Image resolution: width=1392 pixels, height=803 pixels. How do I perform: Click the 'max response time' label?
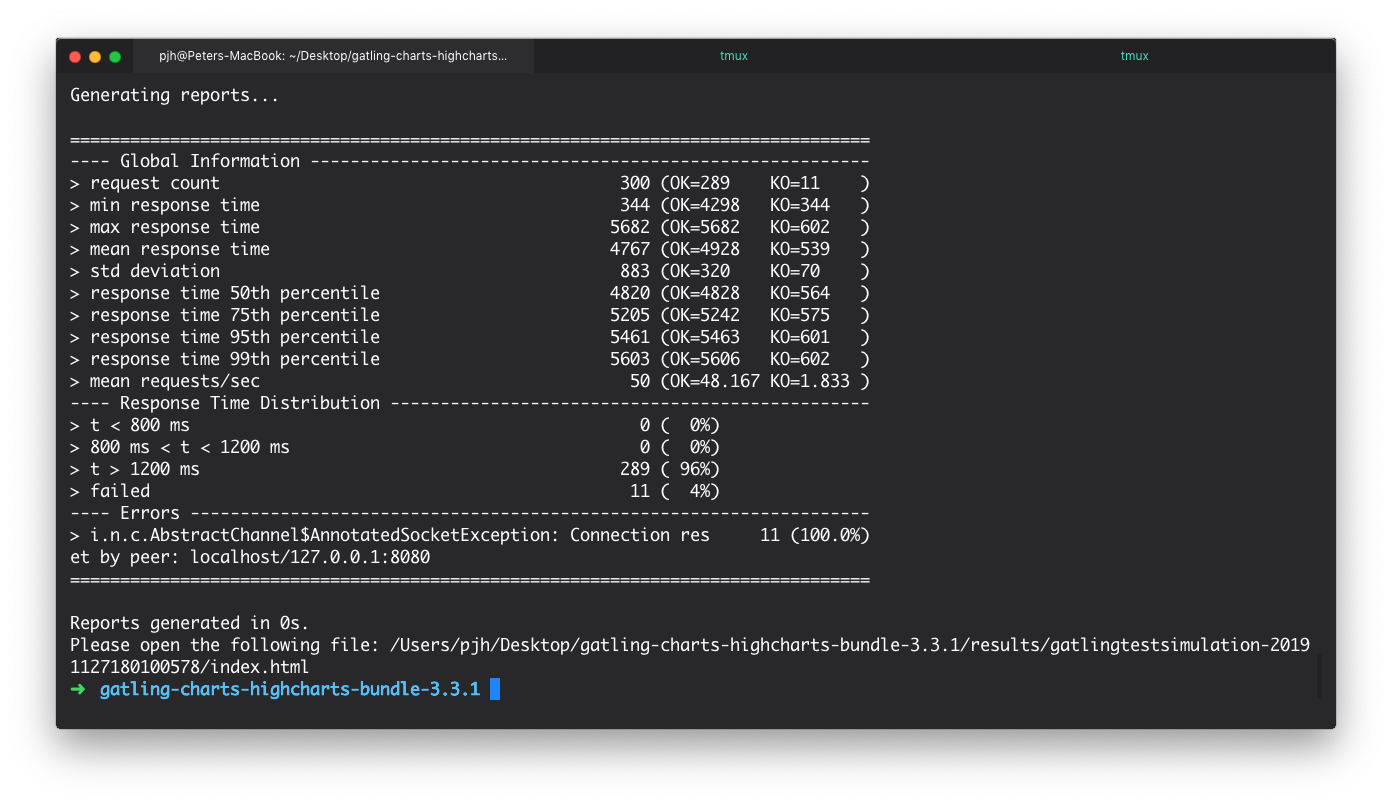click(x=175, y=227)
